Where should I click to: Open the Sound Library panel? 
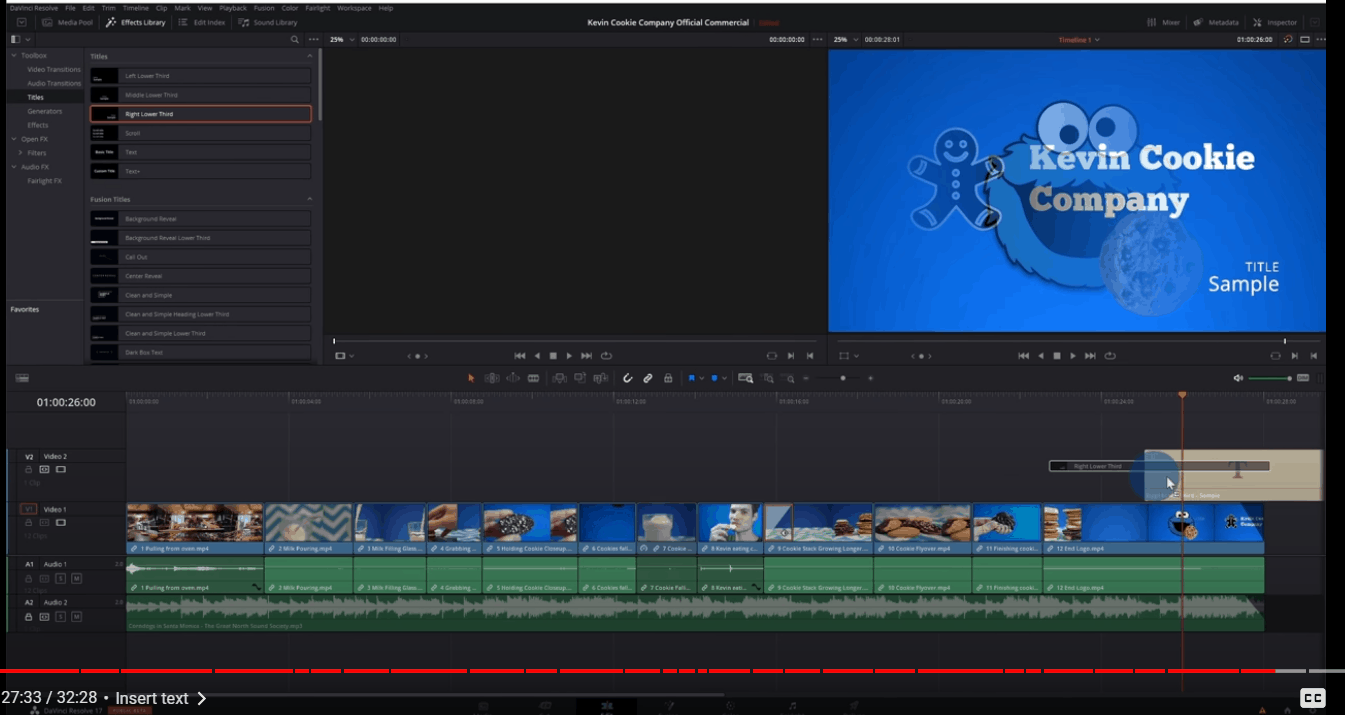[x=269, y=22]
